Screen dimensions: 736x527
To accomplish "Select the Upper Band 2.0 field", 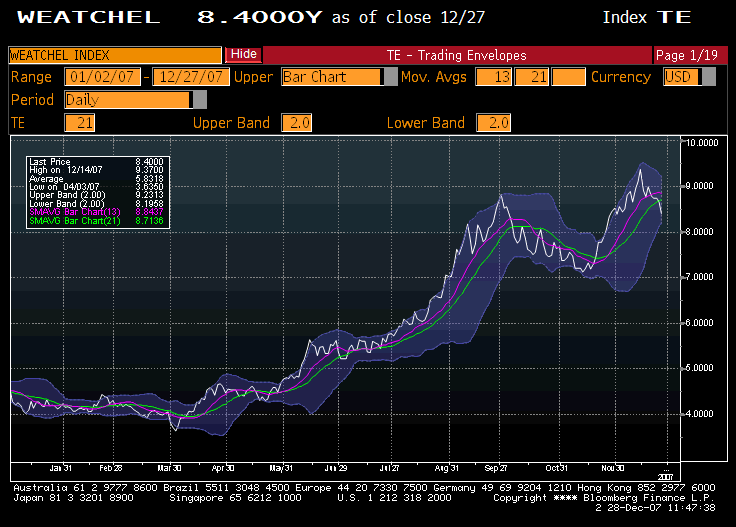I will (x=297, y=123).
